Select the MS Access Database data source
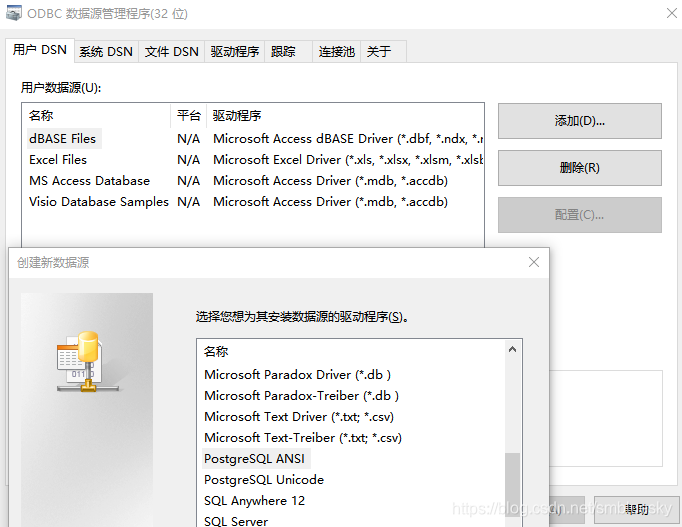This screenshot has width=682, height=527. (x=89, y=181)
